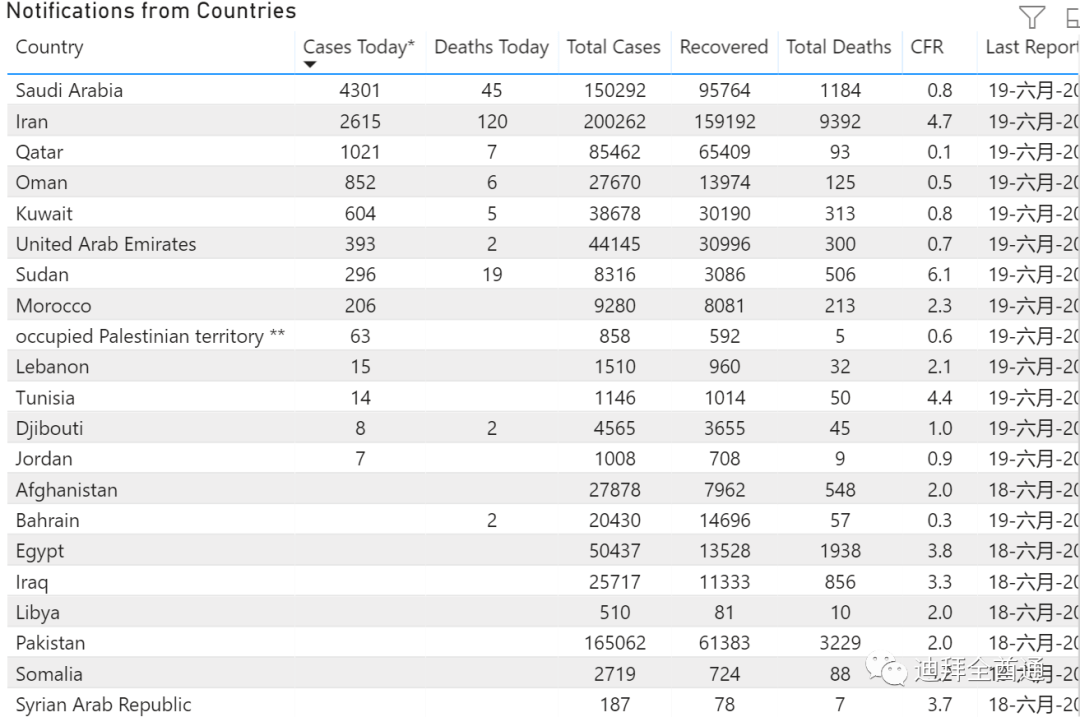Select the CFR column header
Viewport: 1080px width, 717px height.
click(926, 47)
